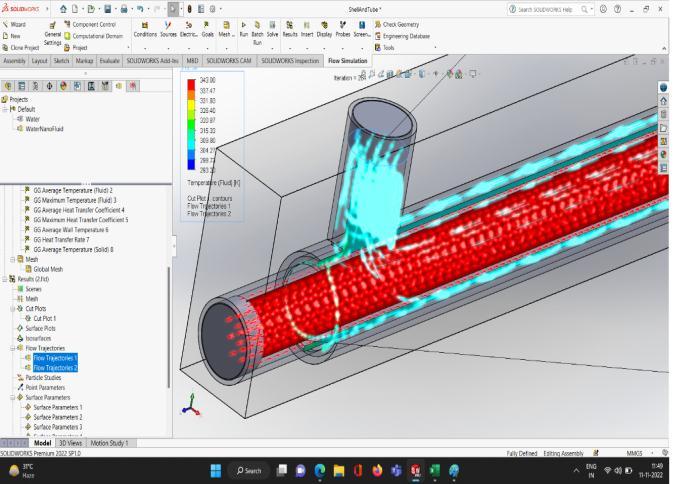Viewport: 697px width, 484px height.
Task: Open the Electrical conditions tool
Action: coord(189,29)
